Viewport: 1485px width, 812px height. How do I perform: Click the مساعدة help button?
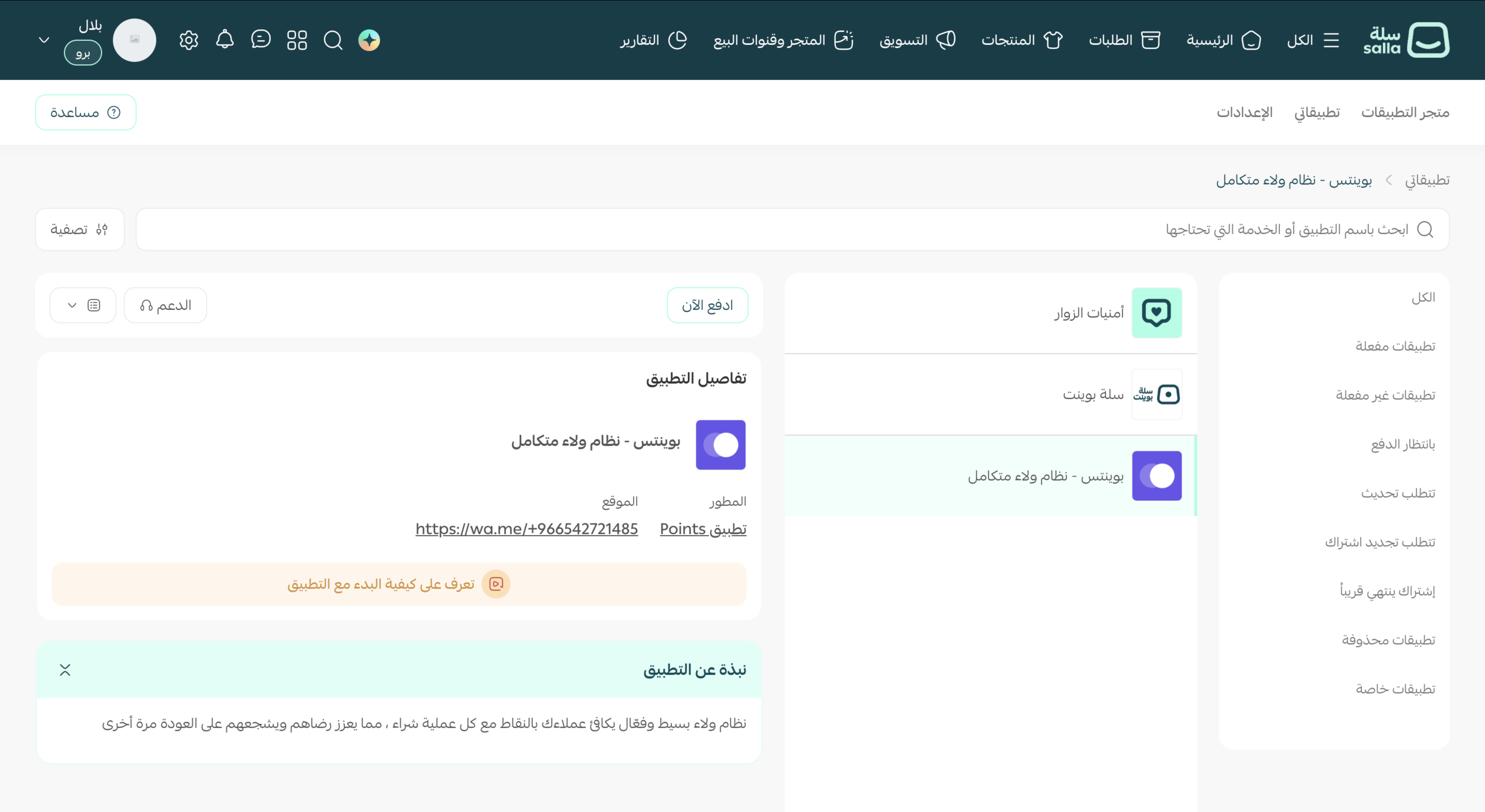pos(85,112)
